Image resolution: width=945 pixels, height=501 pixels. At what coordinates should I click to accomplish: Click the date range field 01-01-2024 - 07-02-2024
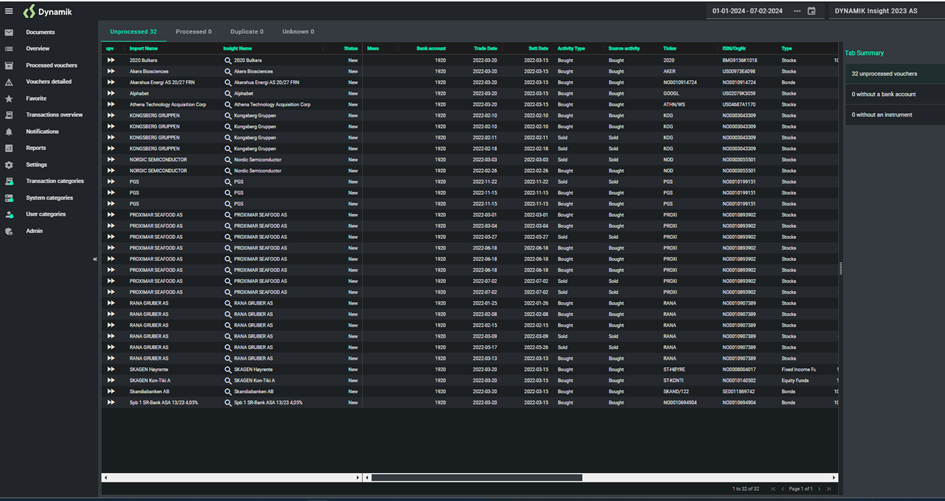tap(748, 11)
